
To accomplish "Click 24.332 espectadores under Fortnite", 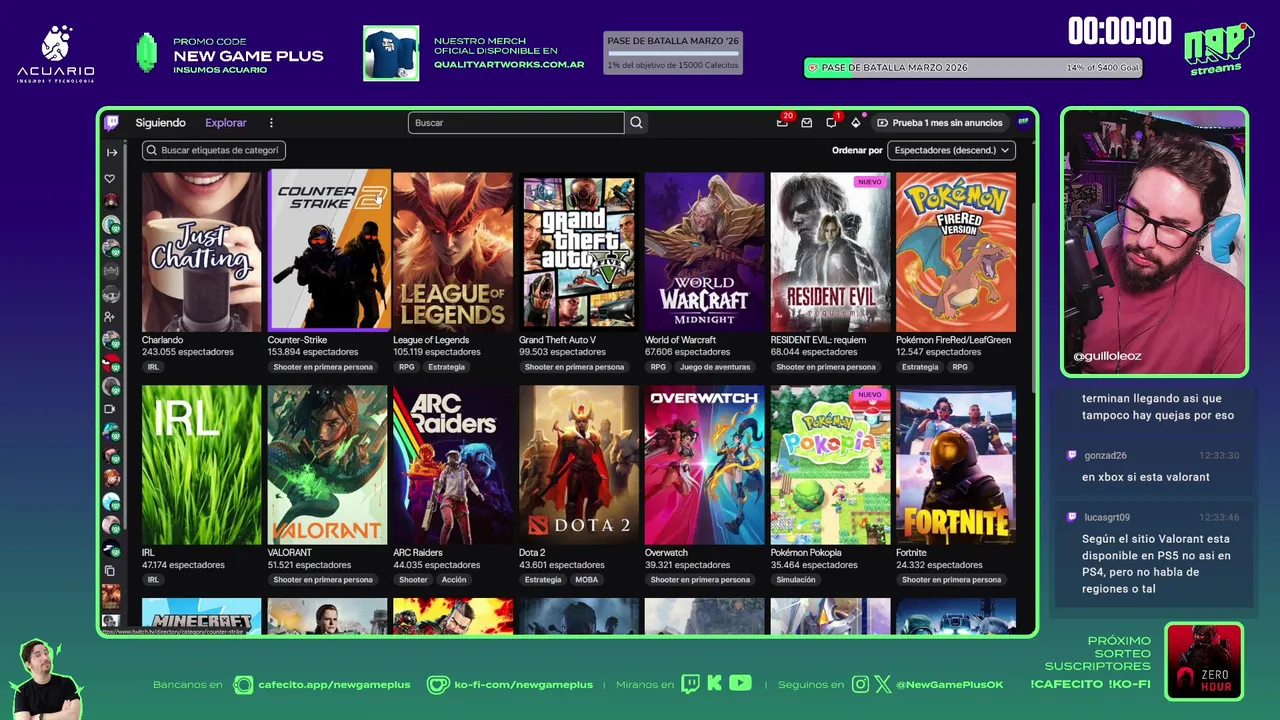I will click(939, 565).
